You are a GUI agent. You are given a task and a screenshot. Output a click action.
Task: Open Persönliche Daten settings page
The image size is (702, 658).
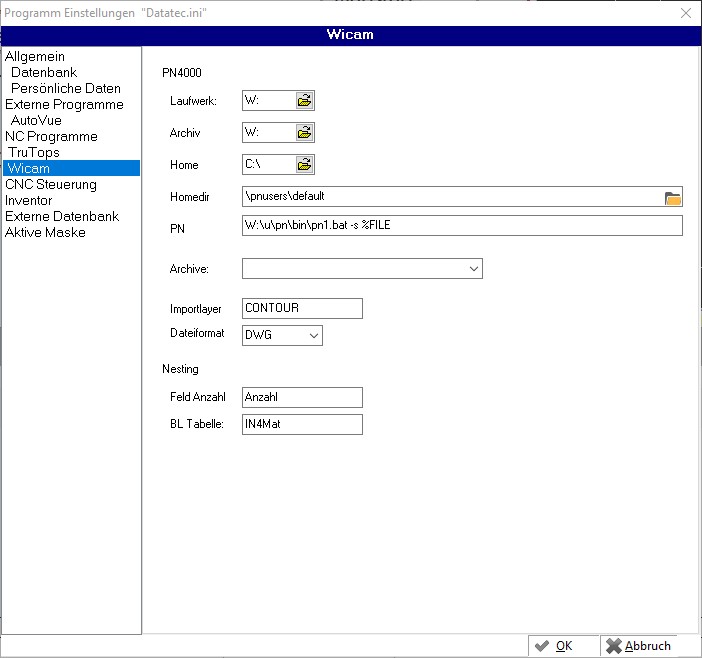tap(66, 88)
